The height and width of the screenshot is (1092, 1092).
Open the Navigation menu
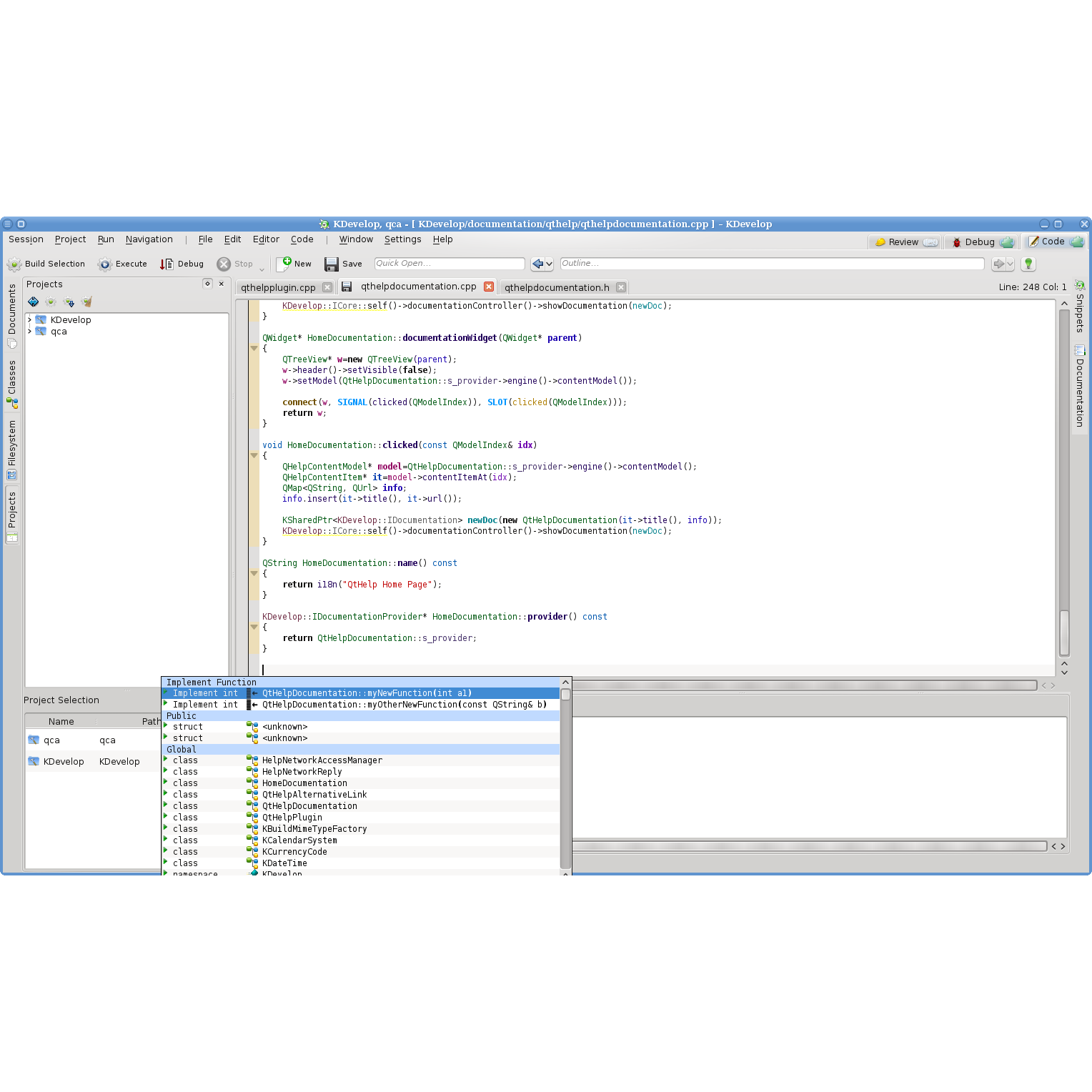[x=149, y=239]
